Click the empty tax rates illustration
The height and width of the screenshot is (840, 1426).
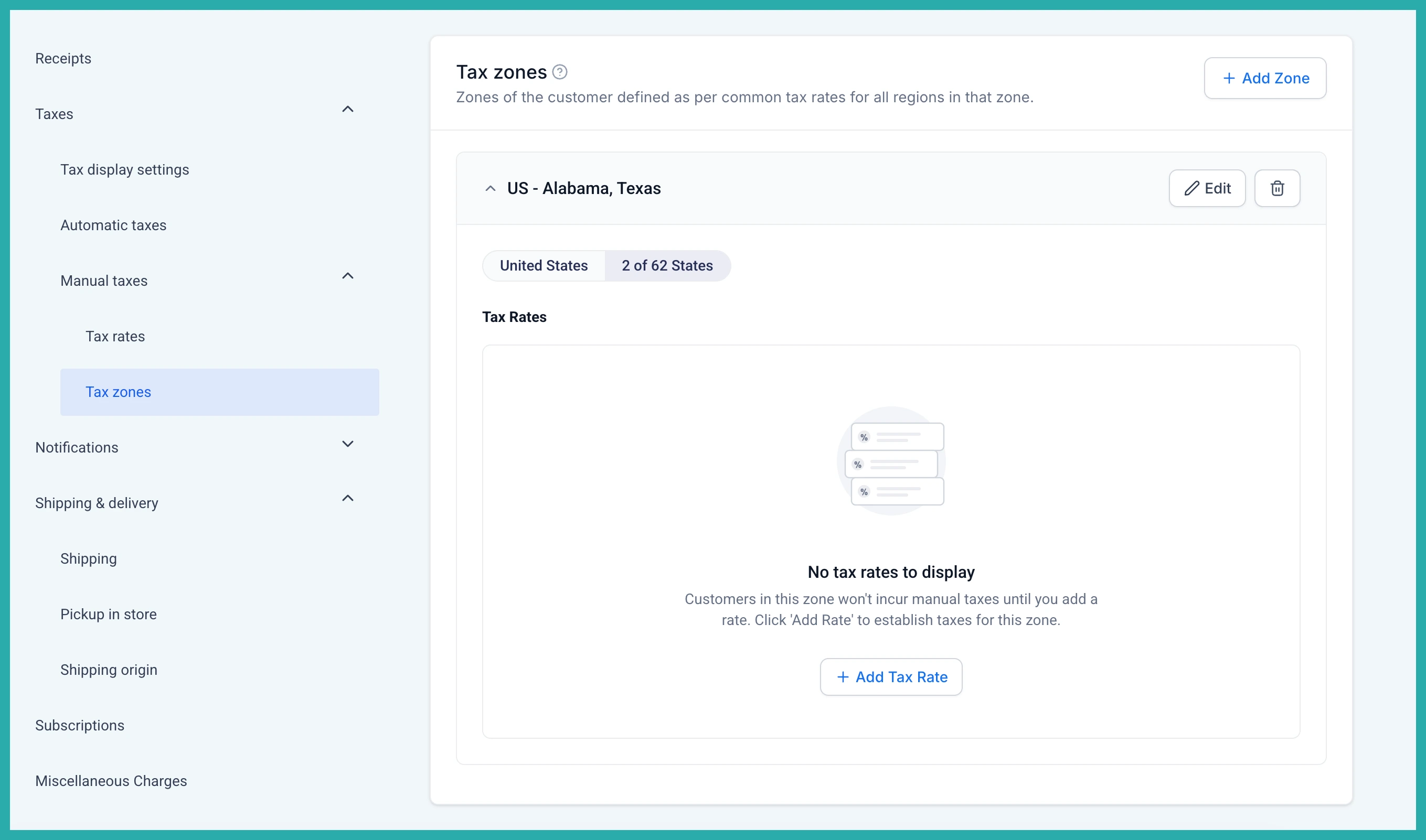click(x=891, y=461)
